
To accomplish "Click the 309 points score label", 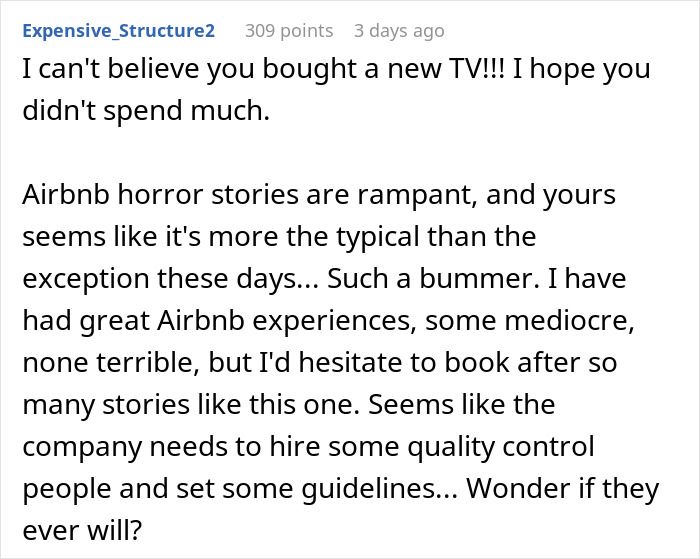I will pyautogui.click(x=289, y=31).
